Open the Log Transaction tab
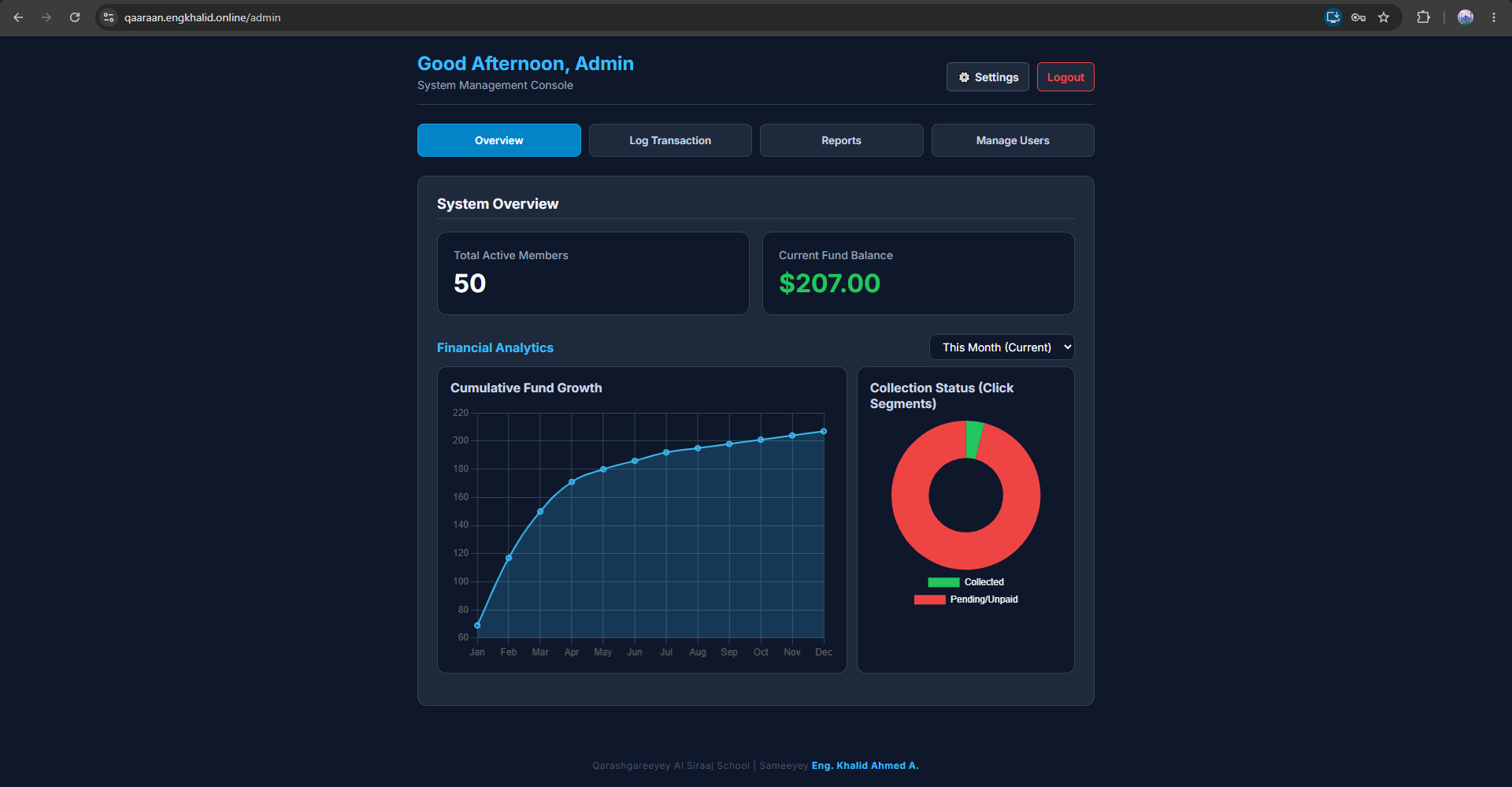 click(670, 140)
